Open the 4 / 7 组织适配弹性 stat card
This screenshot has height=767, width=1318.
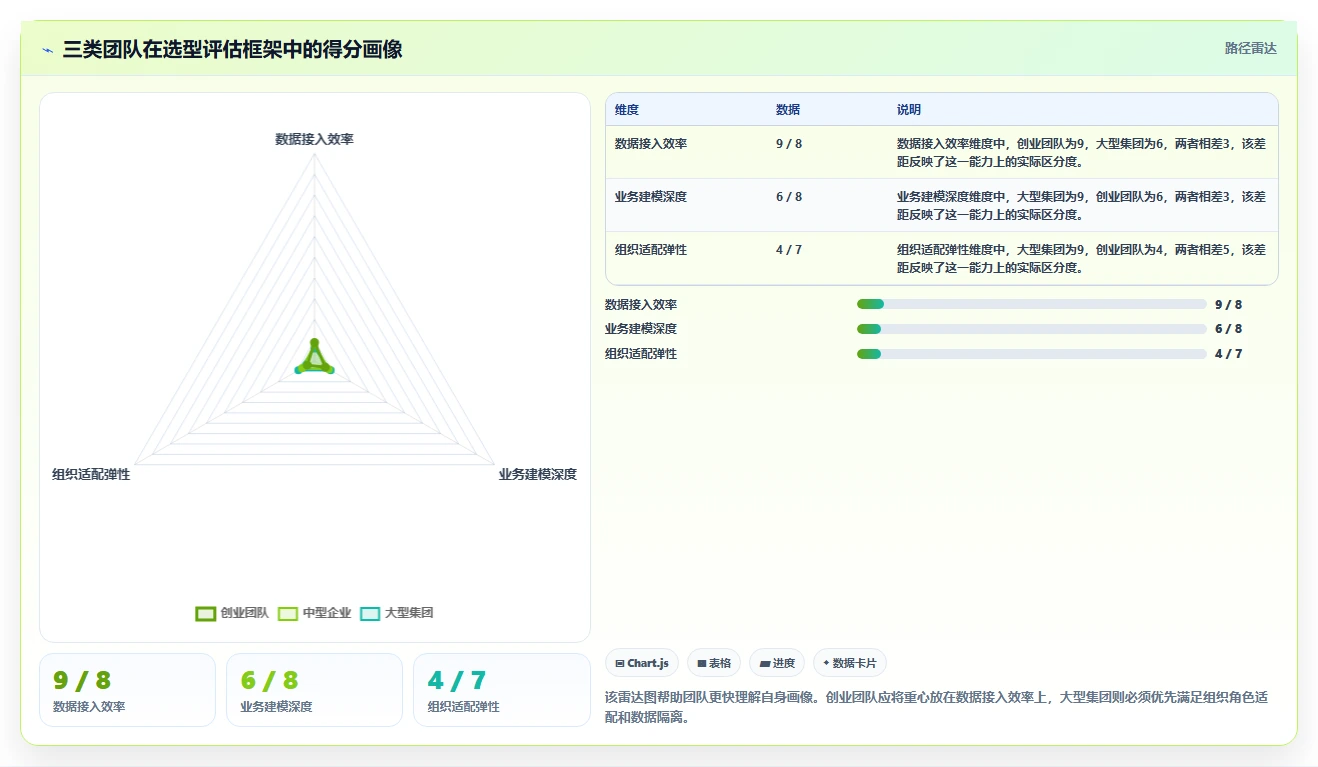click(x=502, y=690)
